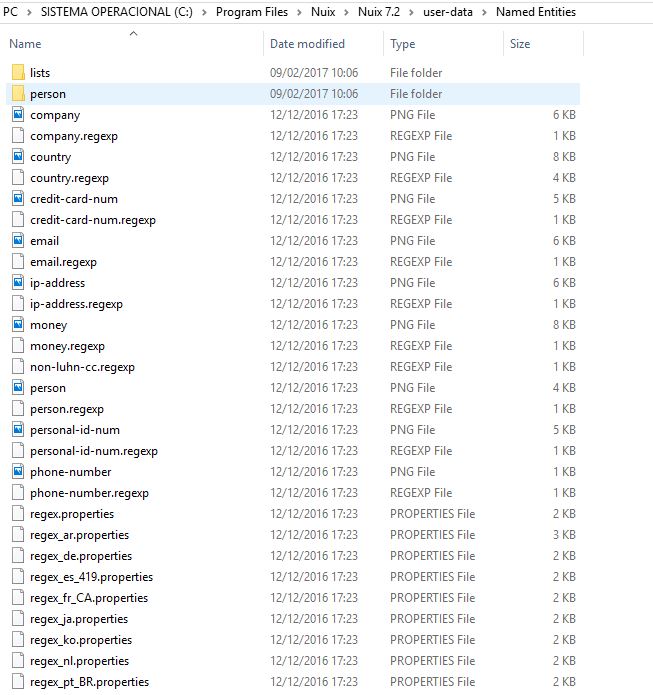Click the regex_ar.properties file icon

pos(18,535)
